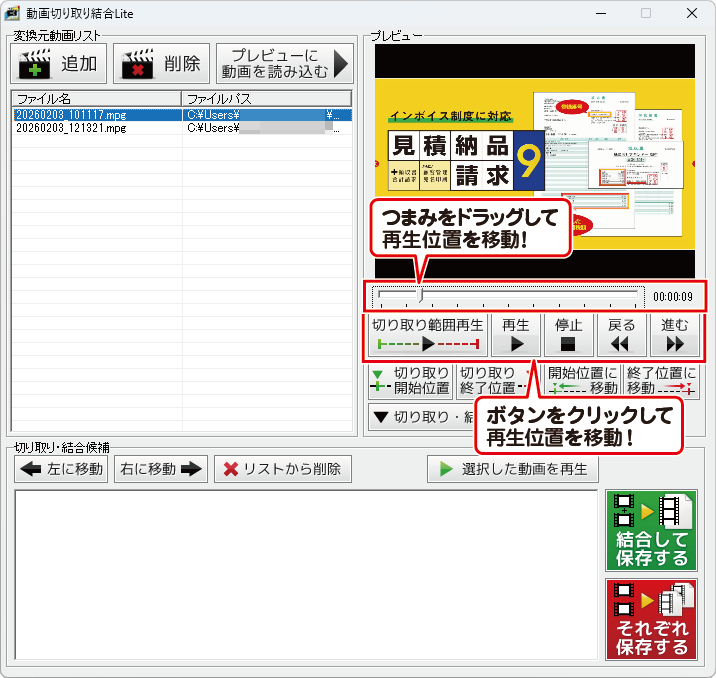Click 選択した動画を再生 to play selection
Viewport: 716px width, 678px height.
tap(513, 469)
